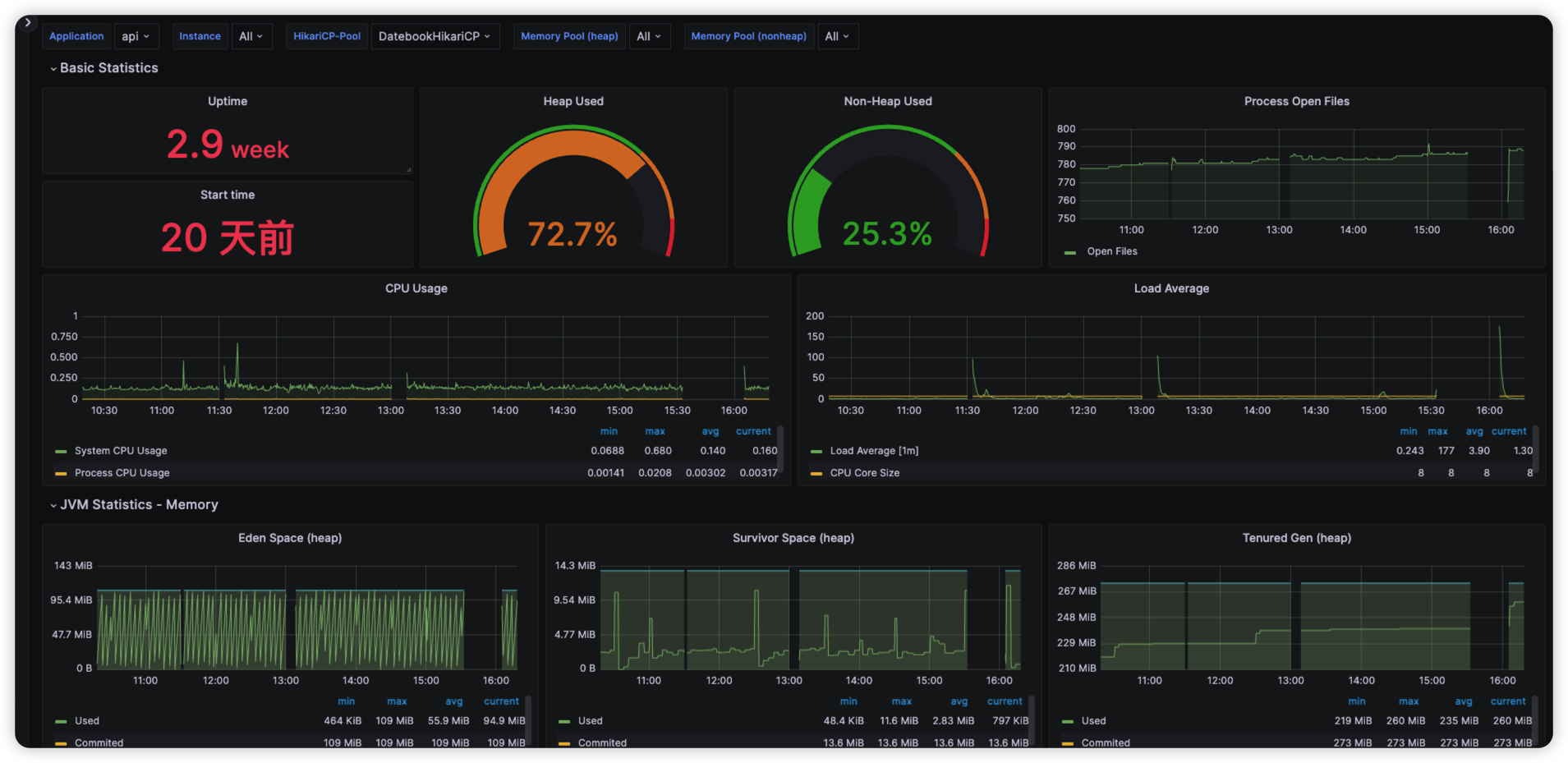Expand the sidebar with the top-left chevron

coord(27,23)
